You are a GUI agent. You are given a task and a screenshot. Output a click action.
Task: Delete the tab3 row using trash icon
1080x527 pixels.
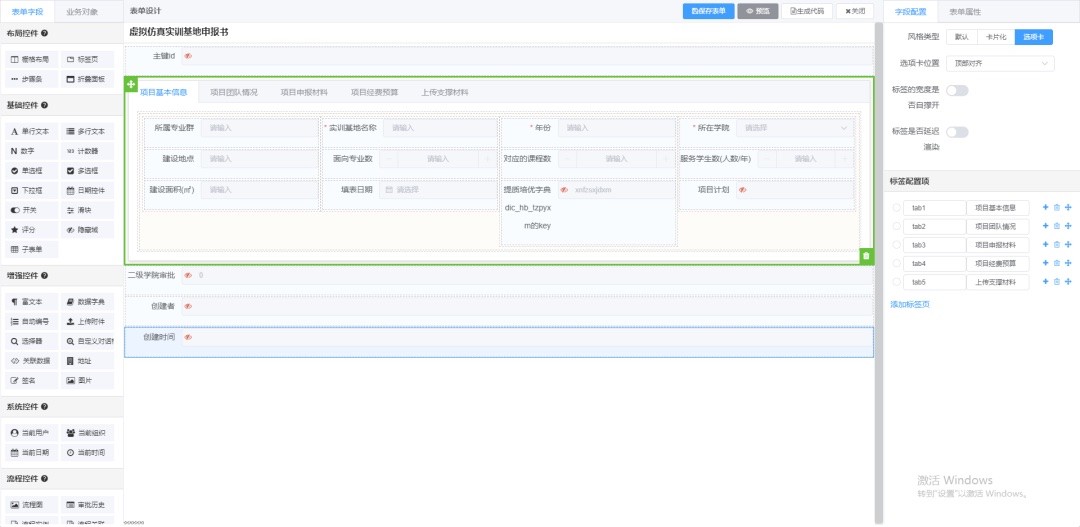1056,245
